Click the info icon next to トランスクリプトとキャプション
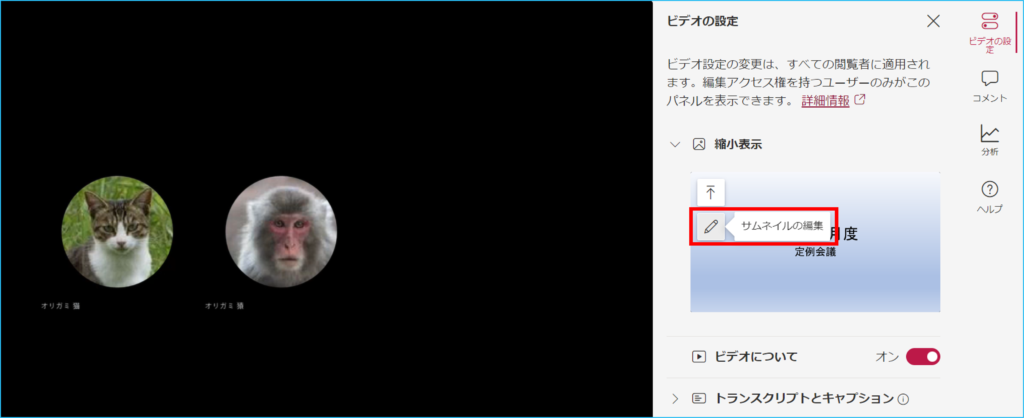 pyautogui.click(x=903, y=398)
